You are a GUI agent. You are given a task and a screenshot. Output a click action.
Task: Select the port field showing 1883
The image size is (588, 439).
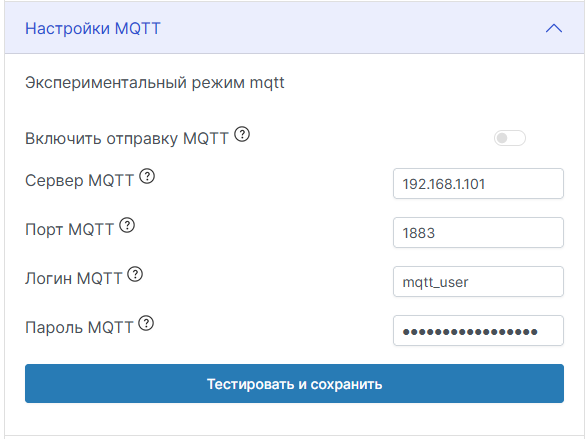click(478, 232)
